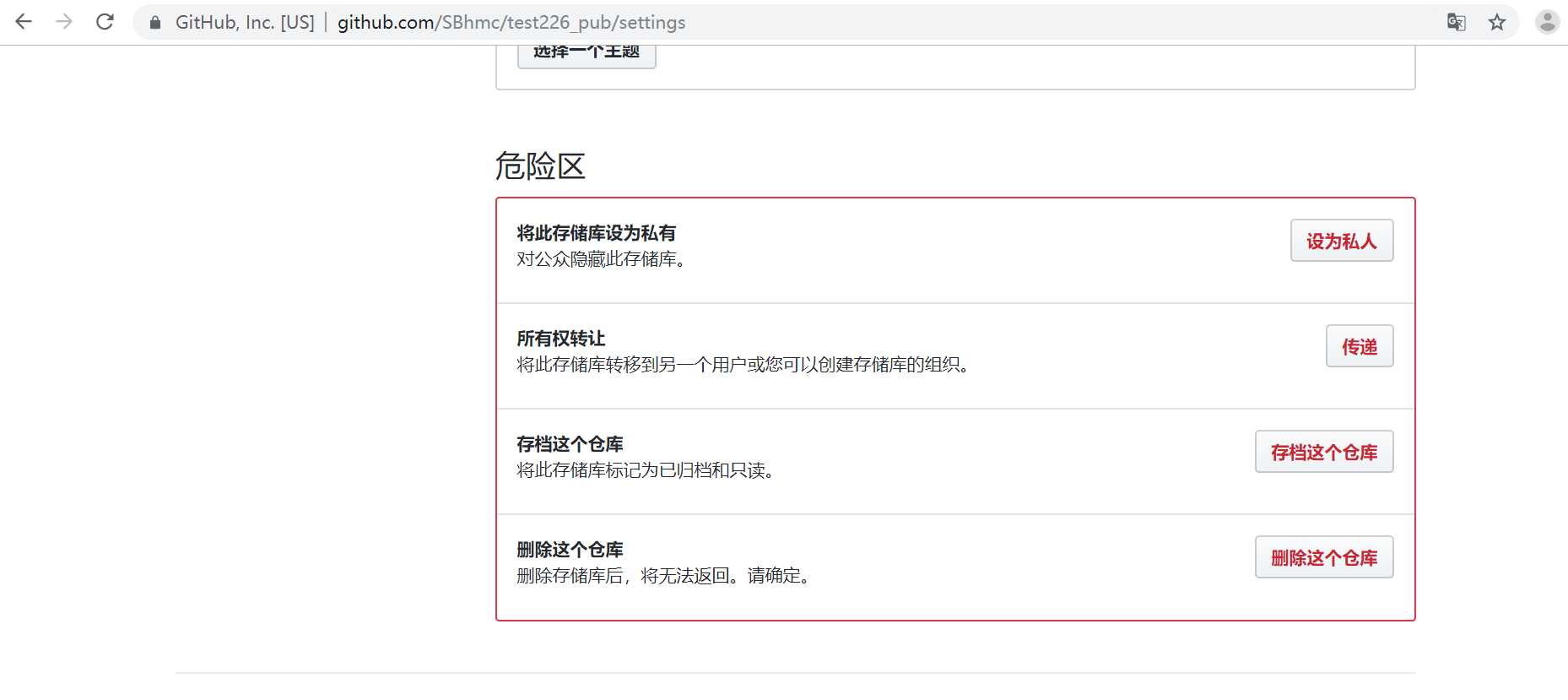Click the red 存档这个仓库 button
Image resolution: width=1568 pixels, height=700 pixels.
(1324, 452)
